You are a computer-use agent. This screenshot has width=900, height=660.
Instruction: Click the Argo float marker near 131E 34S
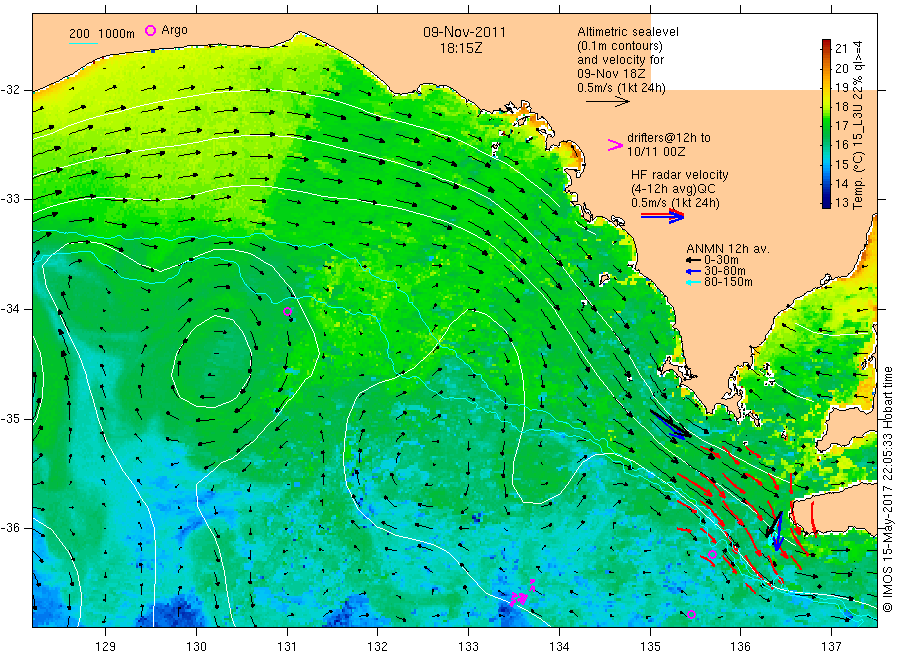pyautogui.click(x=288, y=312)
